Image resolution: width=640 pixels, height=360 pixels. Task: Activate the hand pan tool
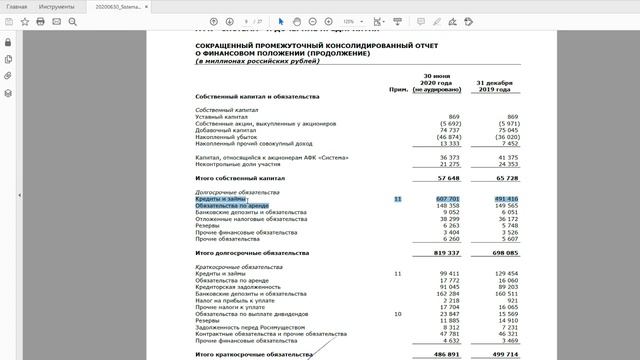[x=297, y=22]
